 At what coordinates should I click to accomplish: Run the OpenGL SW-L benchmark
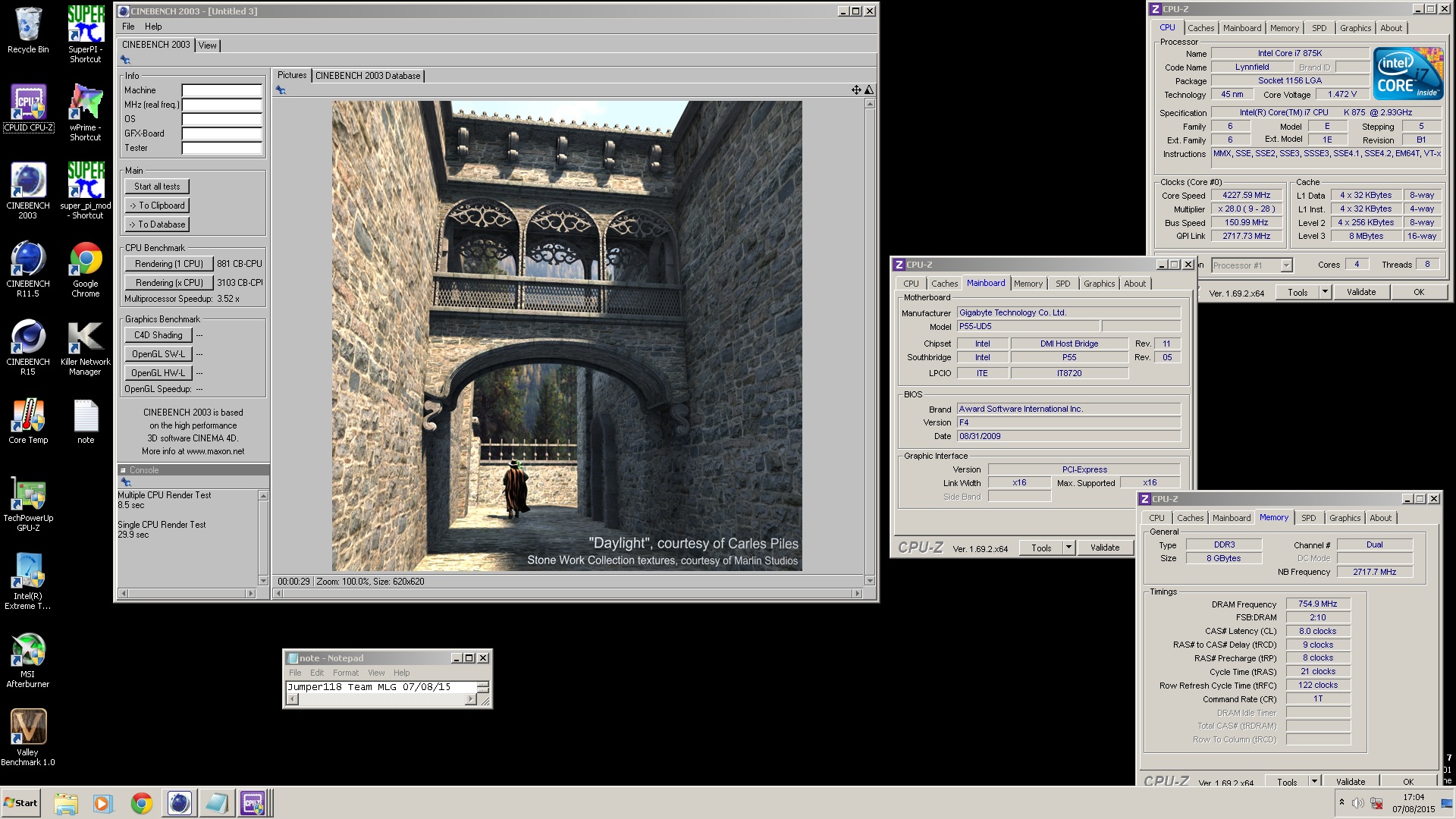158,354
